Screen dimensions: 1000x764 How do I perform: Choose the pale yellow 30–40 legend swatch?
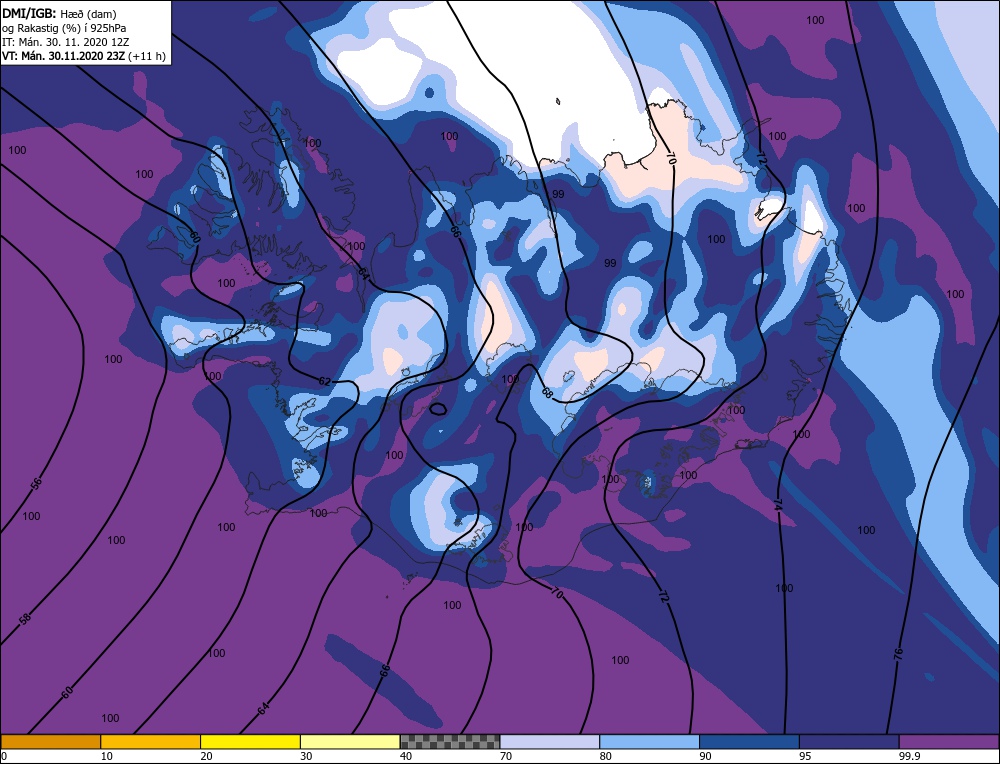pyautogui.click(x=350, y=741)
